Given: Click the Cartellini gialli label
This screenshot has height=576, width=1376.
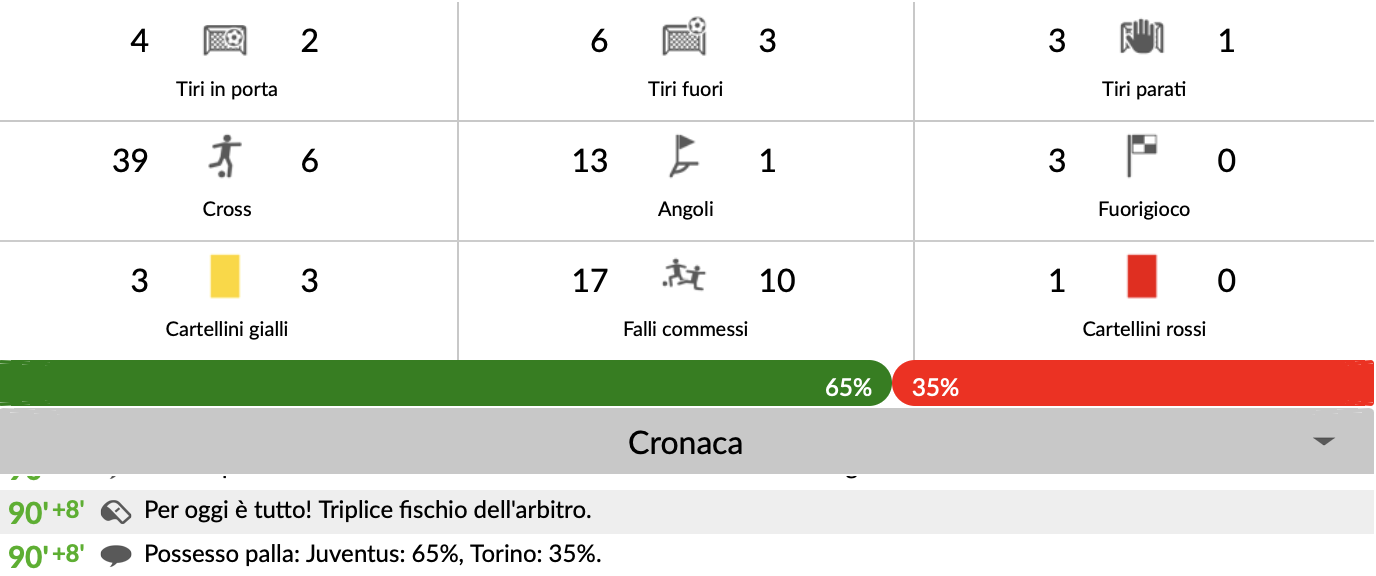Looking at the screenshot, I should tap(227, 329).
